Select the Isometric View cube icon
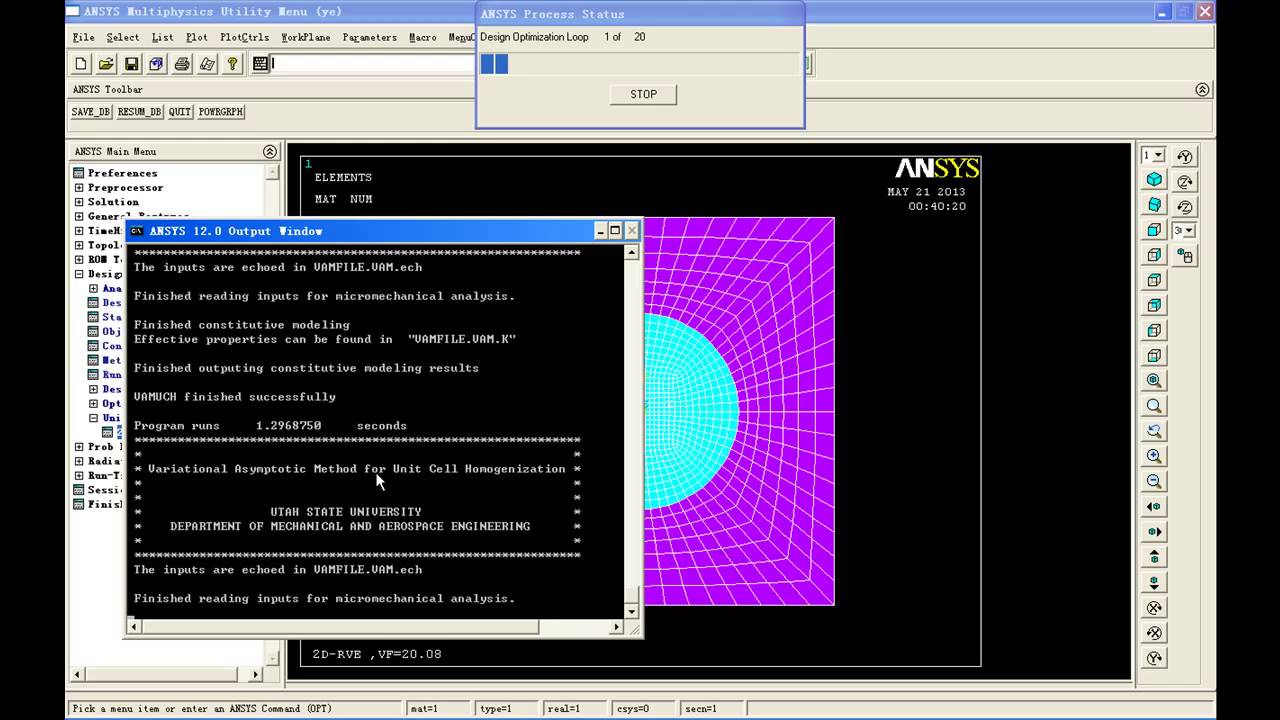Screen dimensions: 1280x720 [x=1154, y=180]
